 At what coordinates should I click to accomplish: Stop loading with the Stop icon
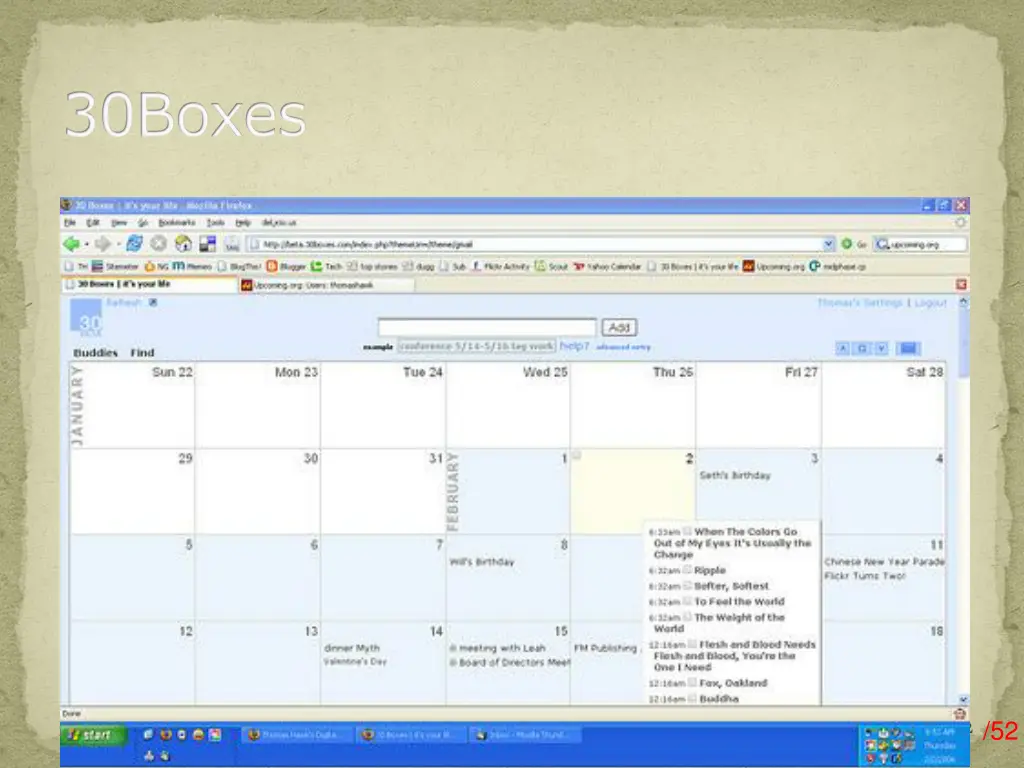pyautogui.click(x=159, y=244)
